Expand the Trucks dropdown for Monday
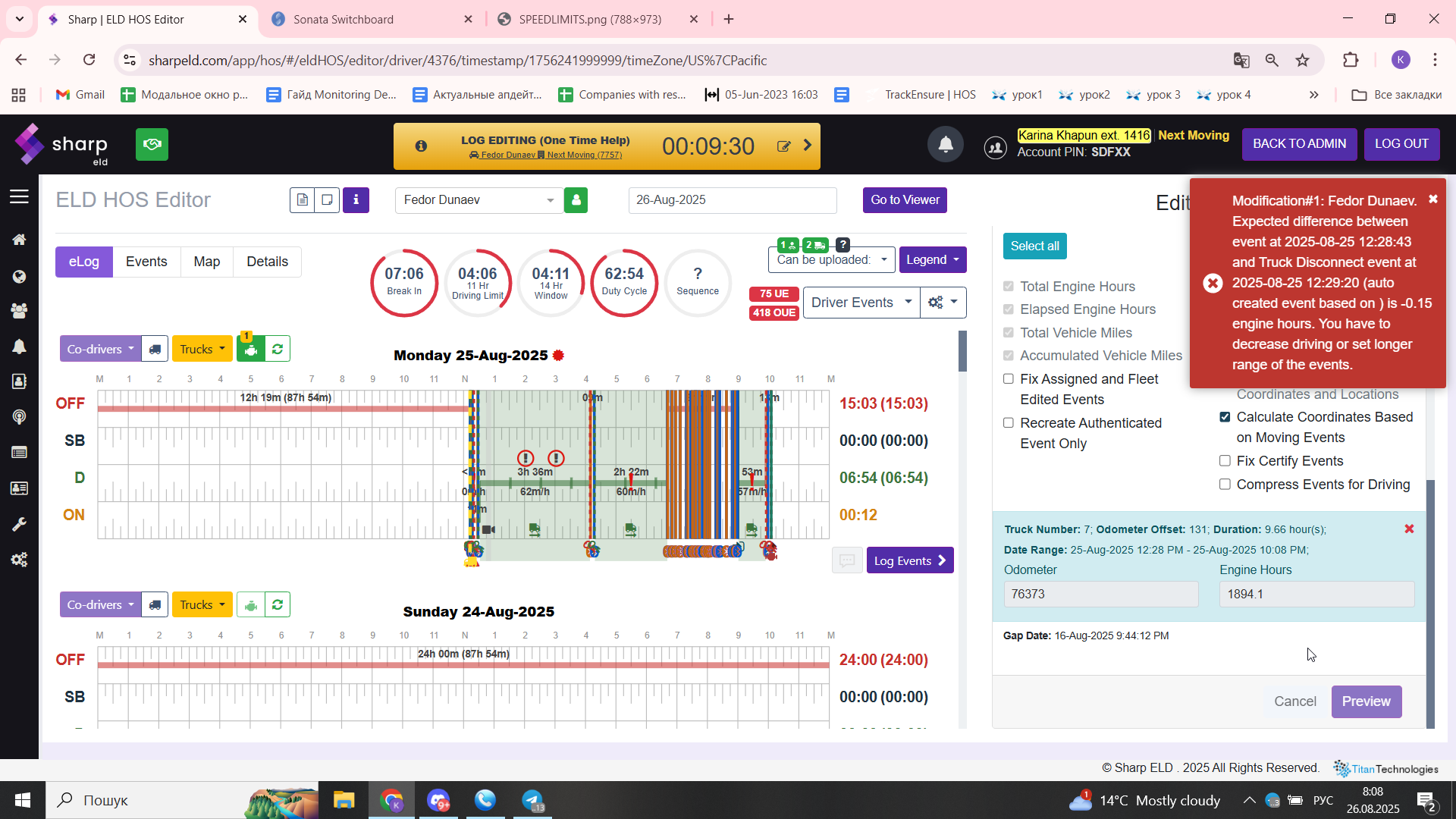Image resolution: width=1456 pixels, height=819 pixels. coord(202,349)
